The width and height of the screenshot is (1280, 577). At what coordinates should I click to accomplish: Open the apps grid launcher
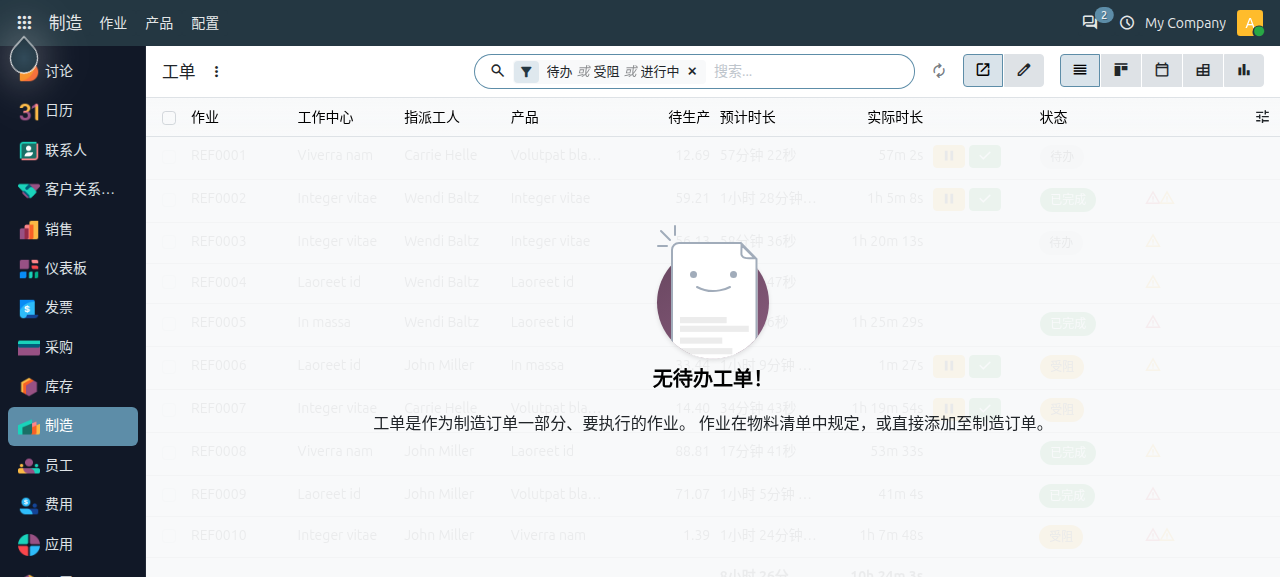(24, 22)
